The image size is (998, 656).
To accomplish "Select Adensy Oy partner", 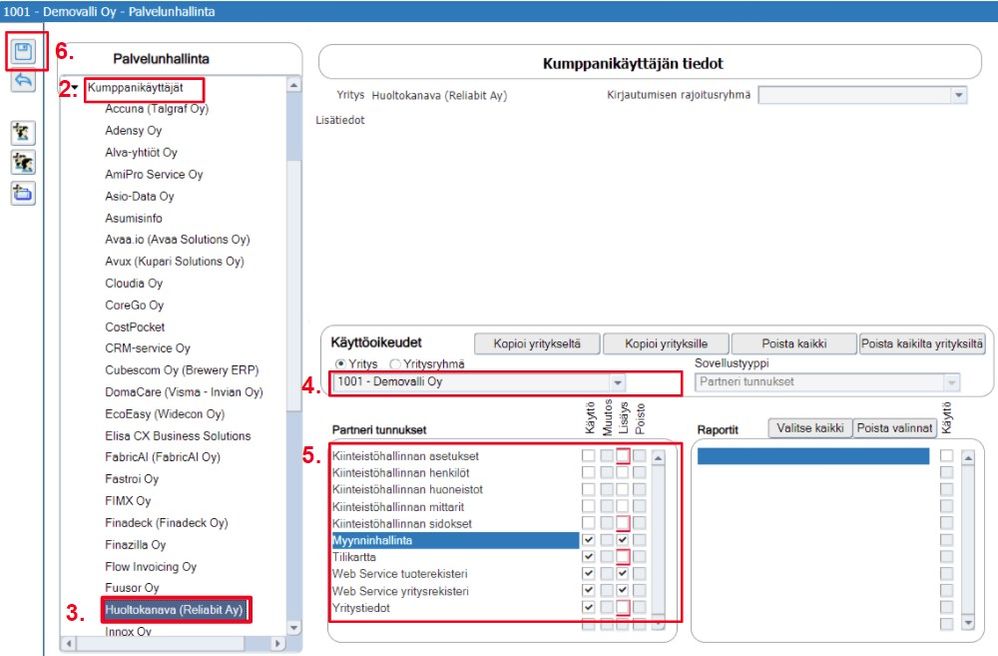I will tap(133, 130).
